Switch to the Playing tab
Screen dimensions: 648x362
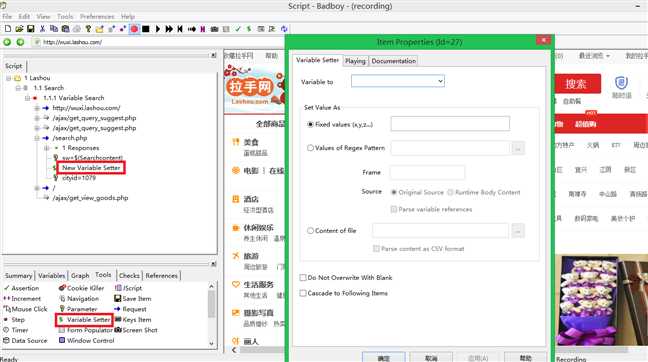pos(355,61)
